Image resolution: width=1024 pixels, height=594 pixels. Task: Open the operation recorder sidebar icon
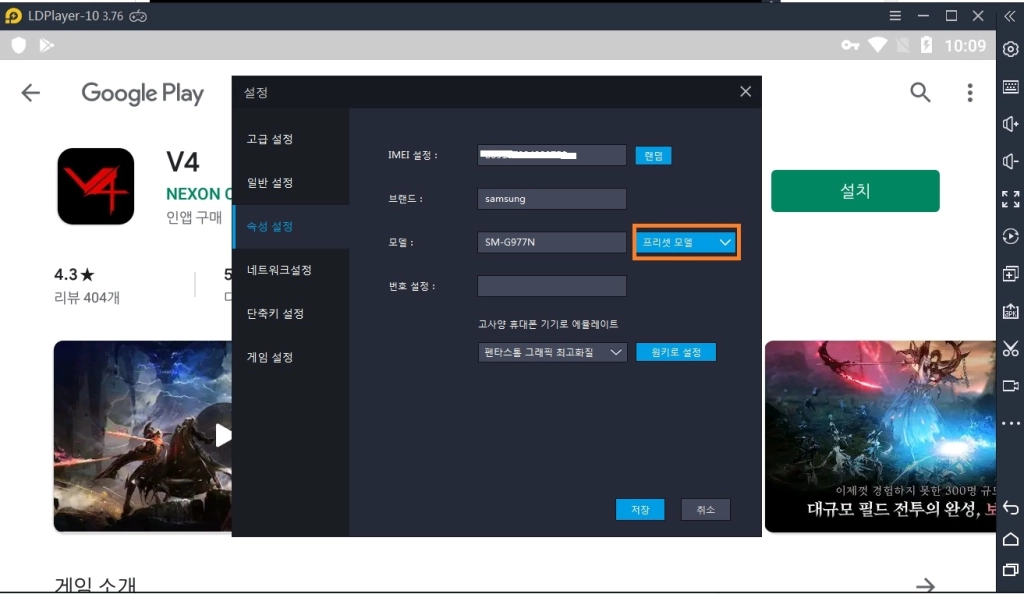[1010, 236]
